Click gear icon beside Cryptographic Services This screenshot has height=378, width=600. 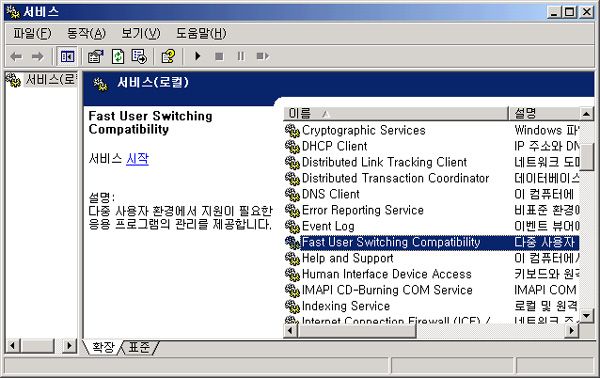[x=292, y=130]
